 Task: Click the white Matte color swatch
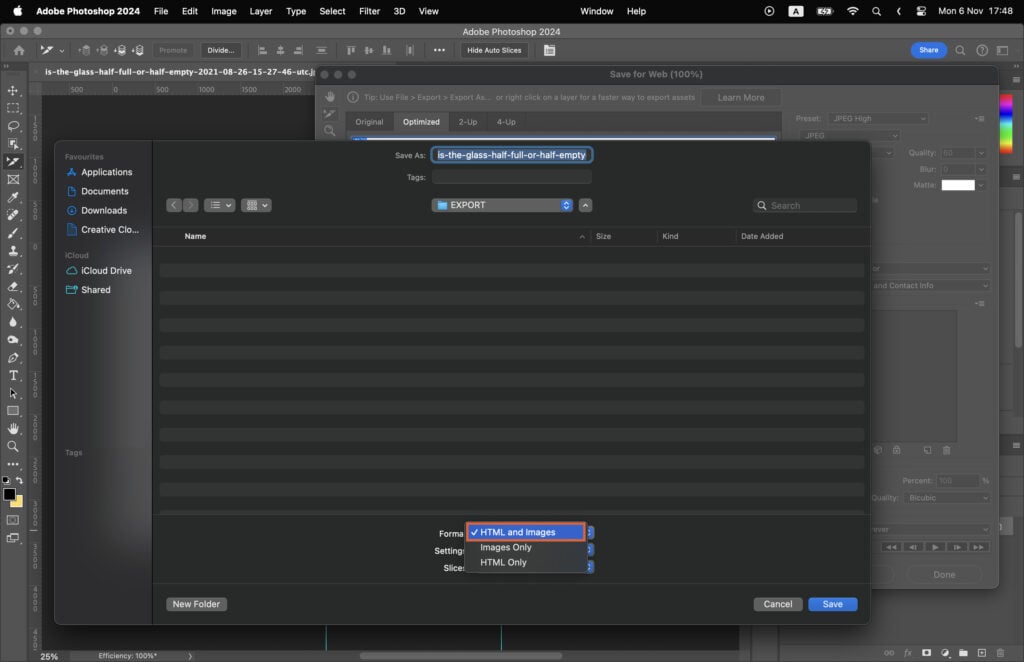click(x=957, y=184)
